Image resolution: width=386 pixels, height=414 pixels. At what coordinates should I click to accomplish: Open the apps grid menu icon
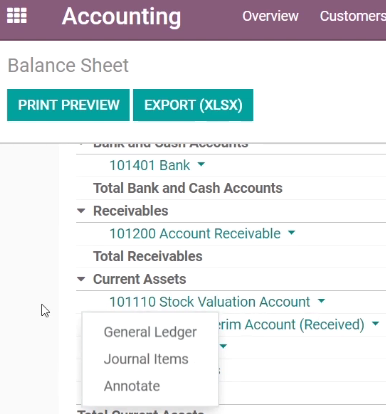tap(17, 16)
